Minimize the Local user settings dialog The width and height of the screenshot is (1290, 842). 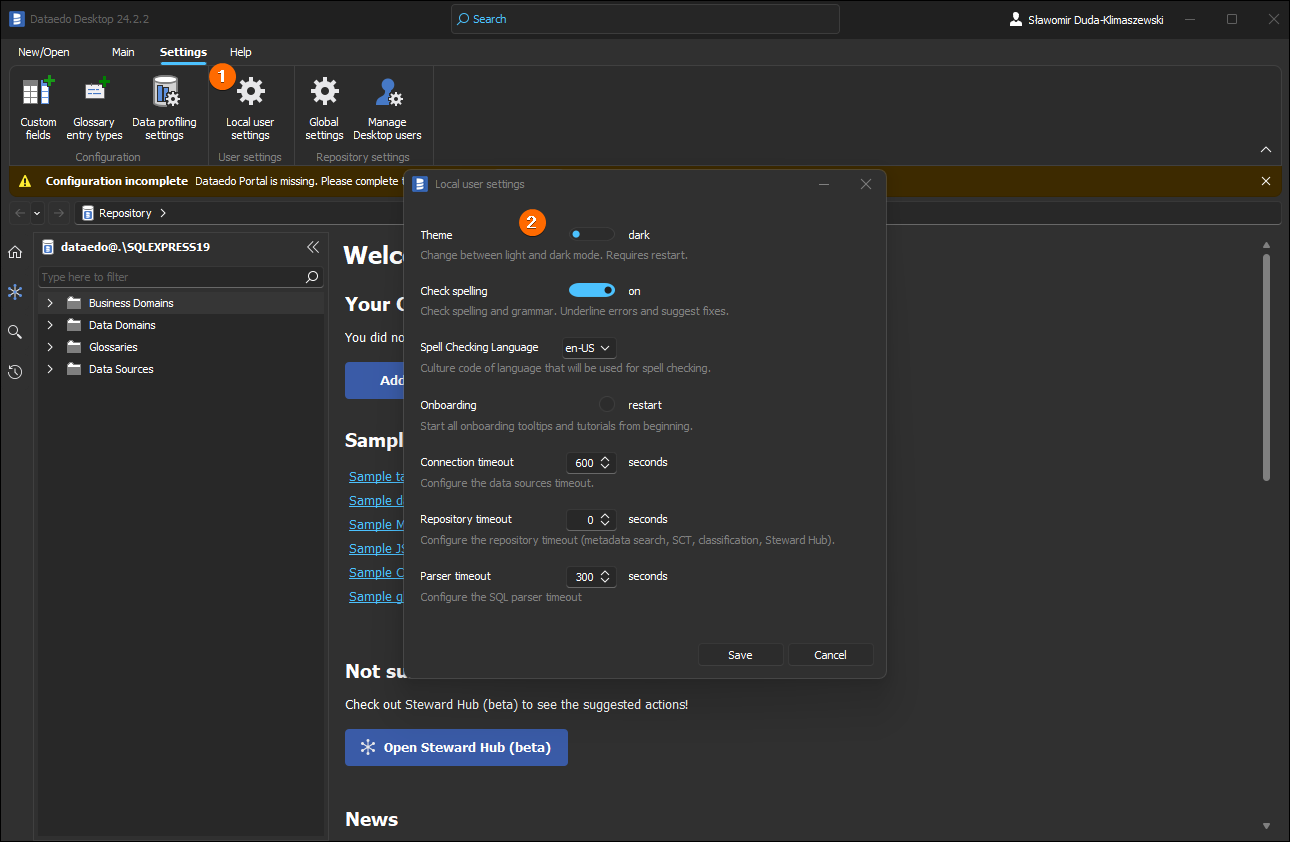[824, 184]
